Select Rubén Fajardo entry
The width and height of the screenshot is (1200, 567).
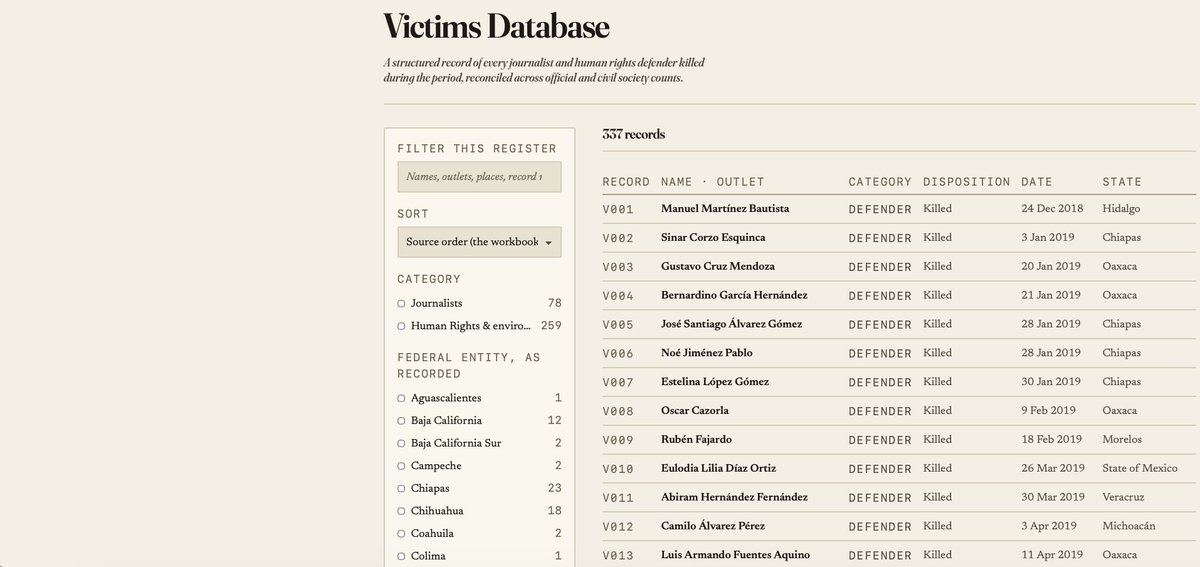(697, 439)
